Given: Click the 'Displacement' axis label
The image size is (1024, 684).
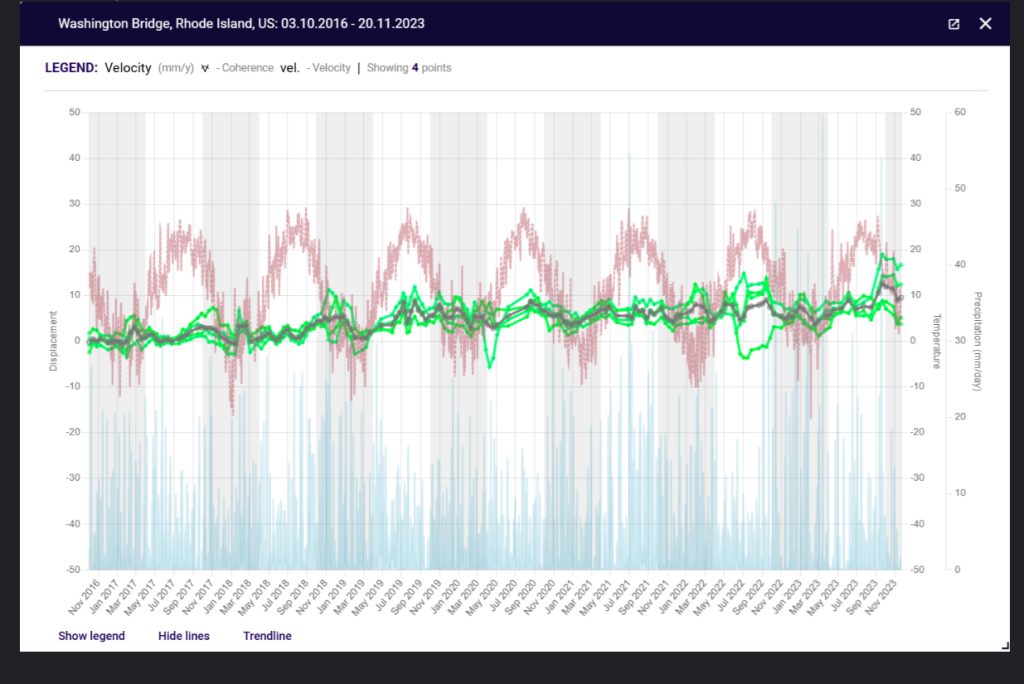Looking at the screenshot, I should [x=54, y=341].
